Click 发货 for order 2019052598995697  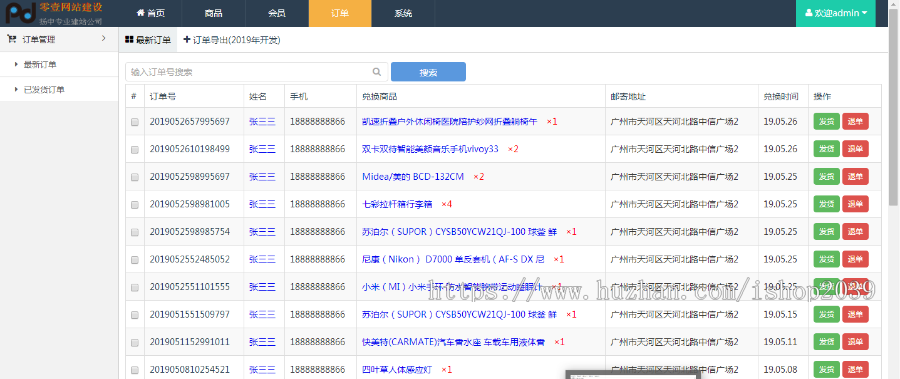pyautogui.click(x=827, y=176)
